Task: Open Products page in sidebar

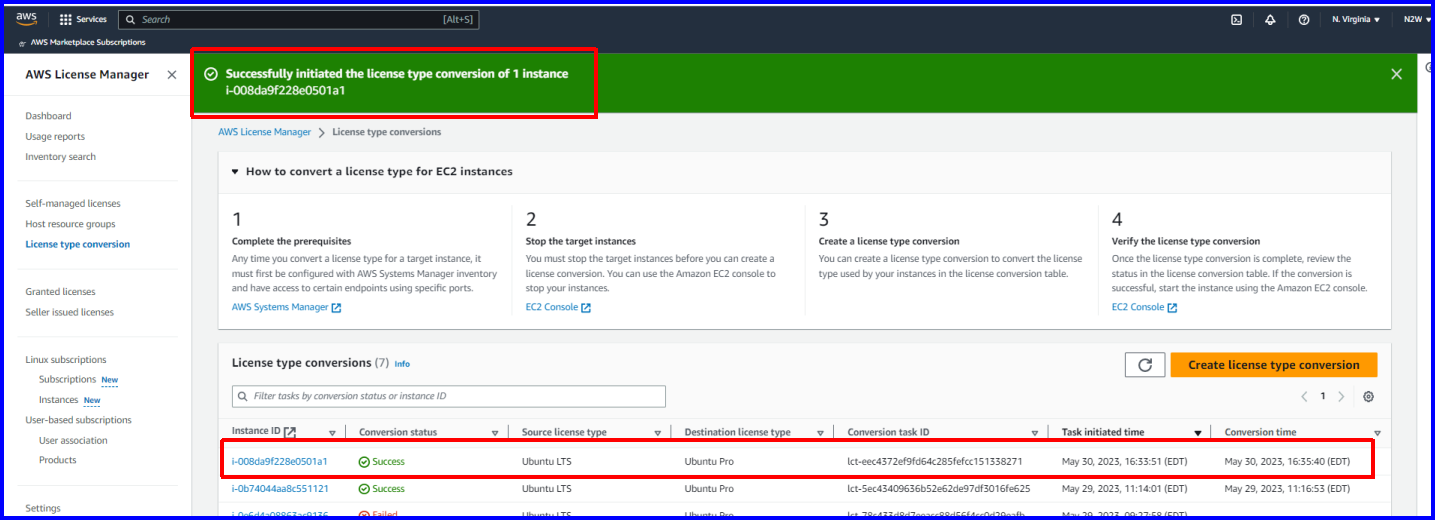Action: [58, 460]
